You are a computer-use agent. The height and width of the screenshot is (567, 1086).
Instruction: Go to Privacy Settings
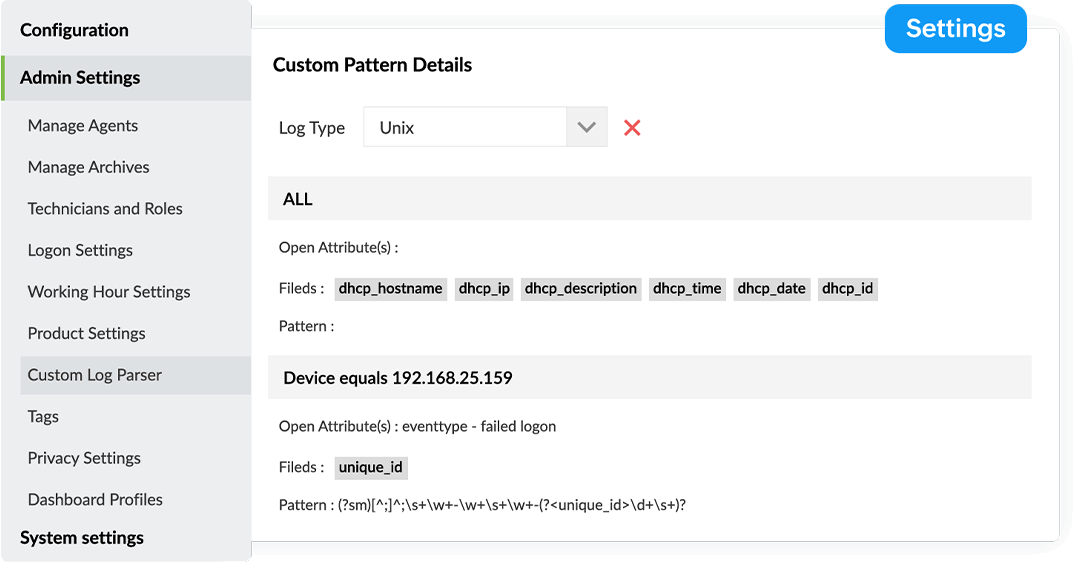coord(84,458)
